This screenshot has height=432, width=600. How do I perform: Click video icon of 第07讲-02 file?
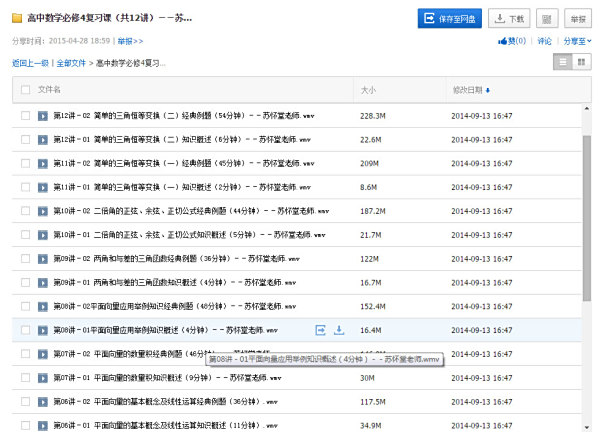coord(43,354)
